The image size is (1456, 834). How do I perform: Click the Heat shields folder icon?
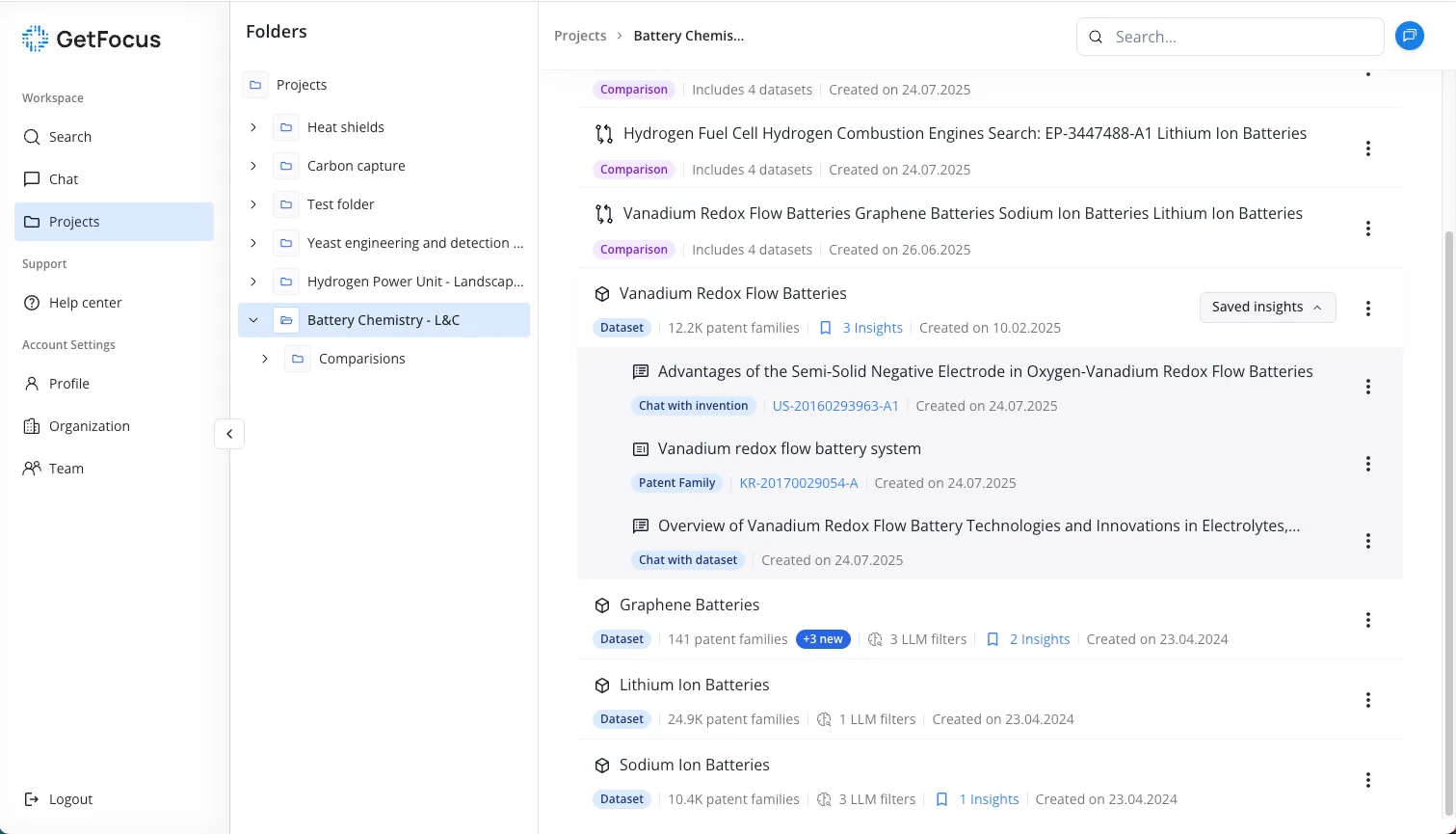tap(286, 127)
